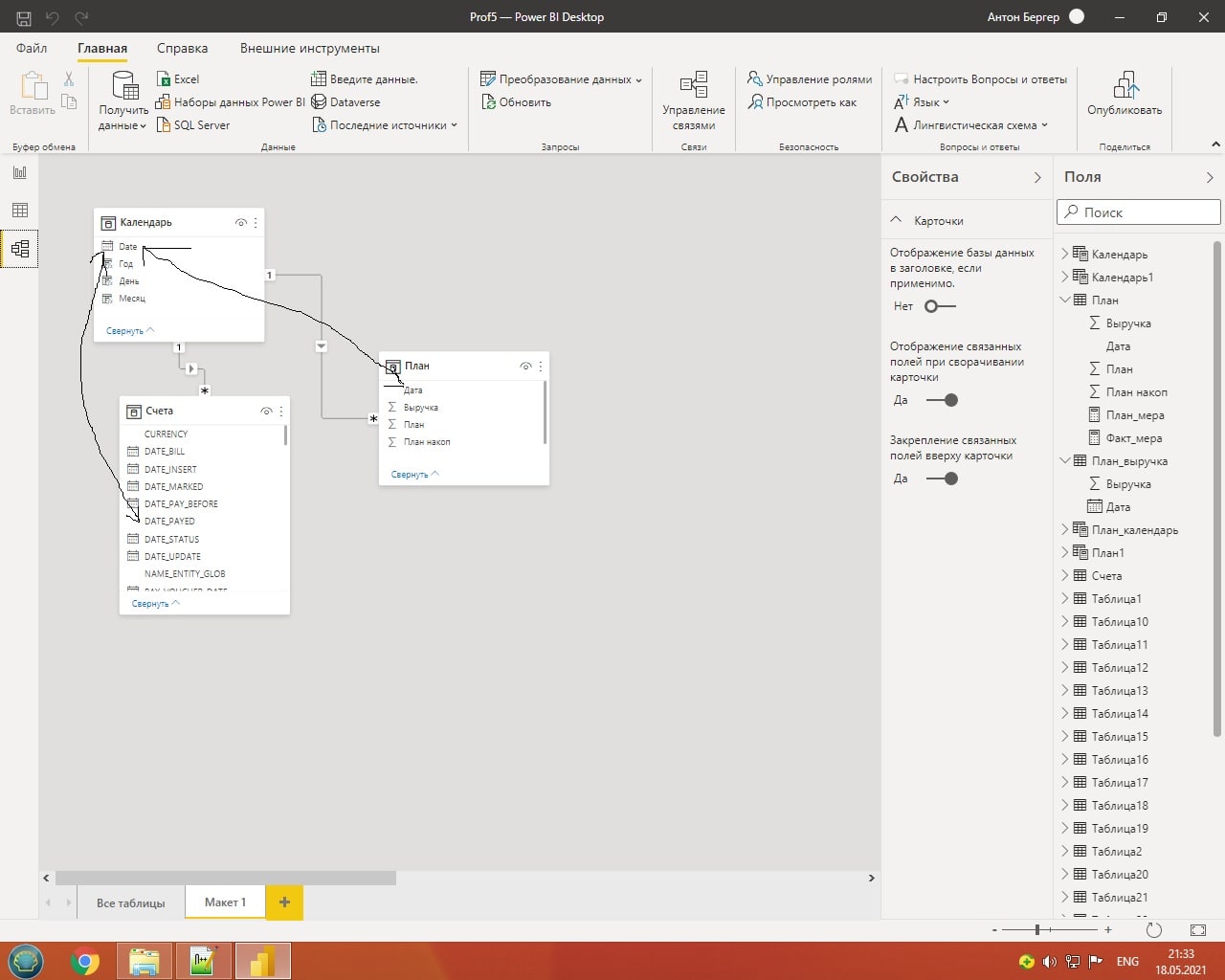
Task: Click the Вставить paste button
Action: click(x=33, y=94)
